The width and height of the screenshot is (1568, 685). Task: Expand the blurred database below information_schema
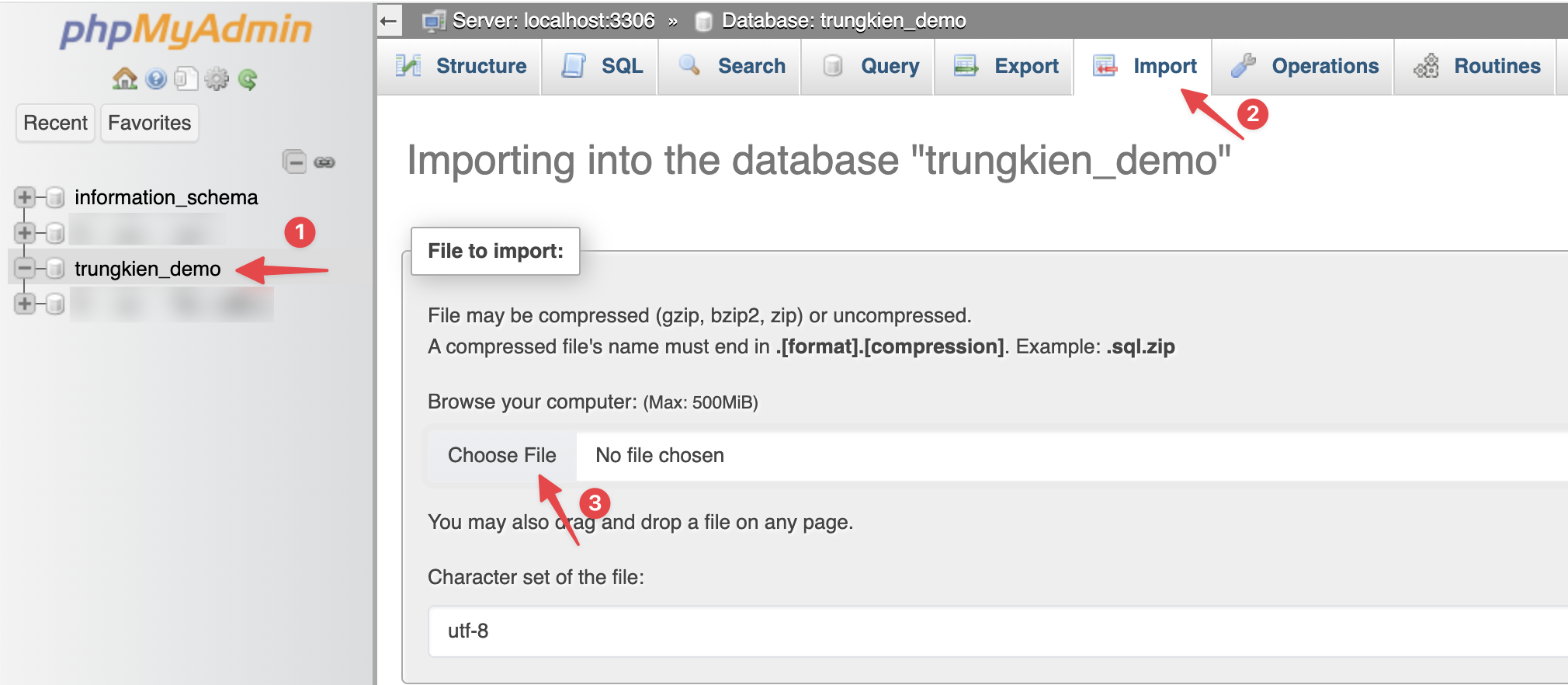[25, 232]
